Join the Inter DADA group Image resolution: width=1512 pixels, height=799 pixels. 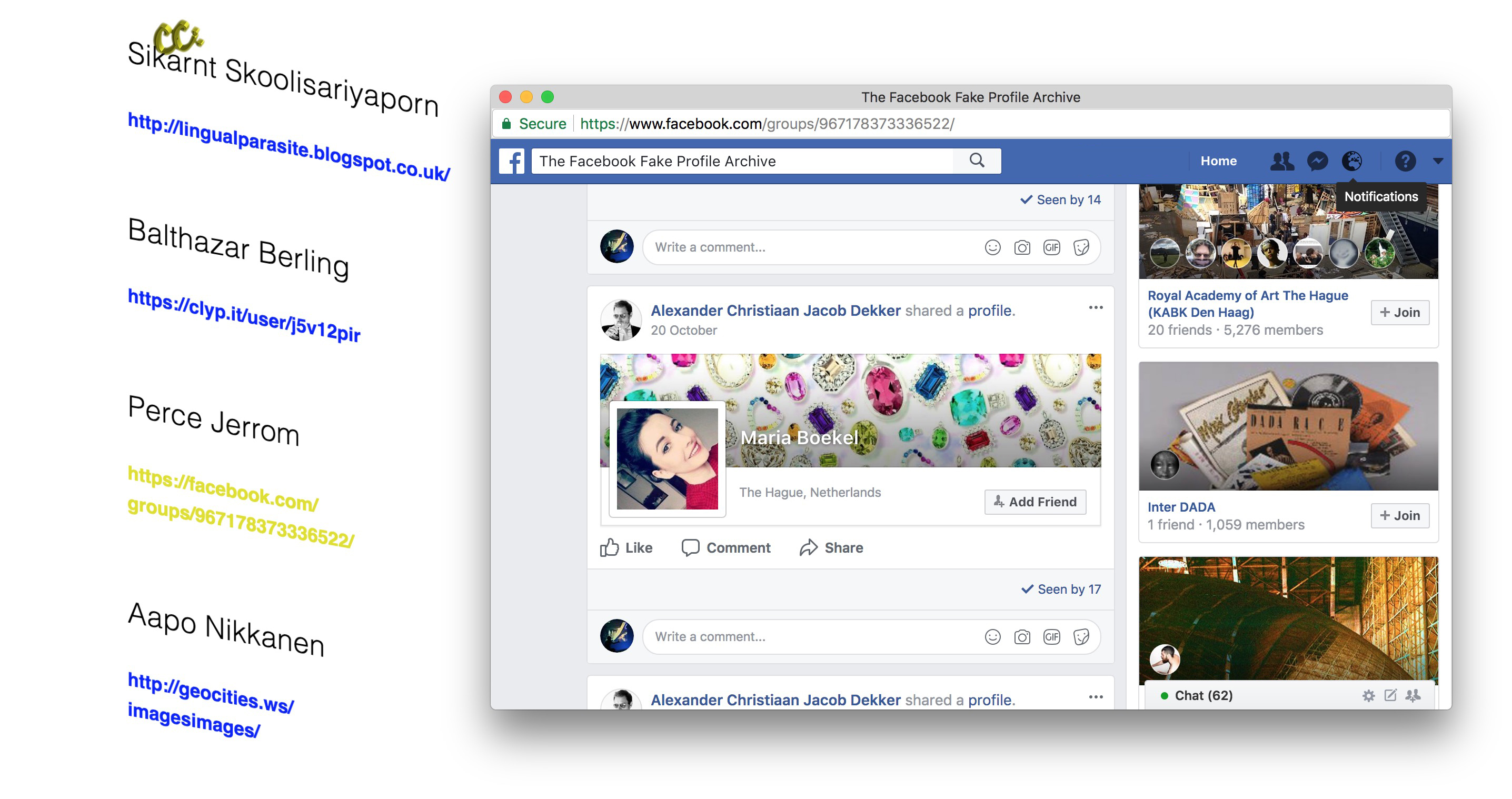[1399, 516]
